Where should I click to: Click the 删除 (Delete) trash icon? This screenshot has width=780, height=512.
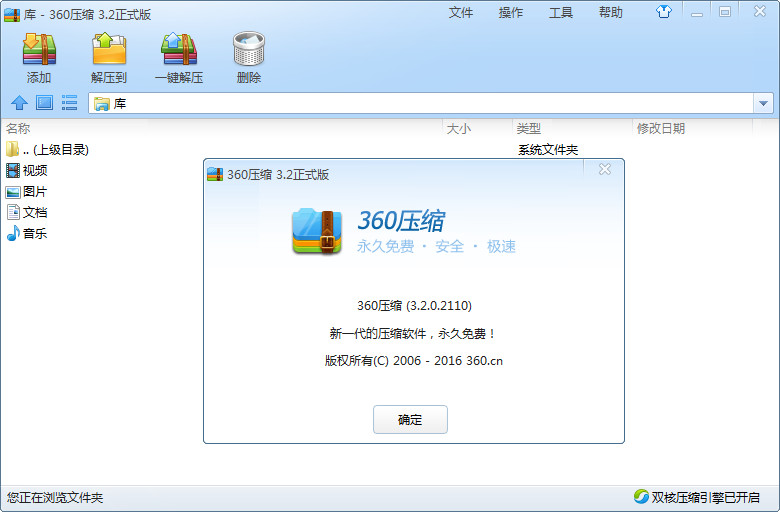click(x=249, y=49)
